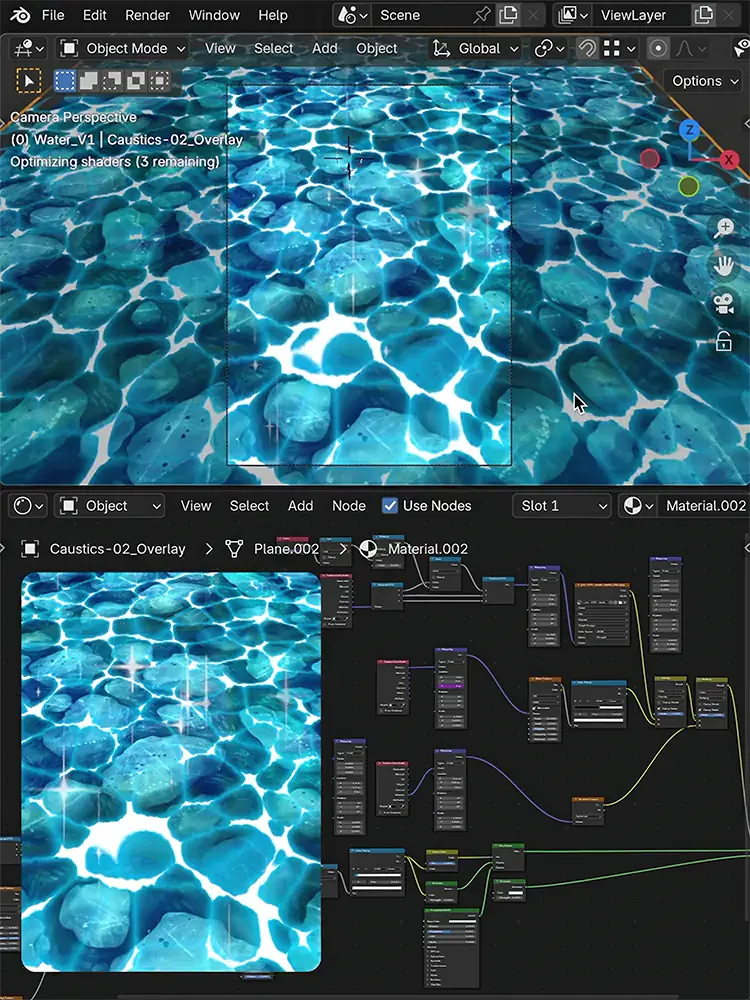Click the red X axis gizmo
Image resolution: width=750 pixels, height=1000 pixels.
click(728, 159)
